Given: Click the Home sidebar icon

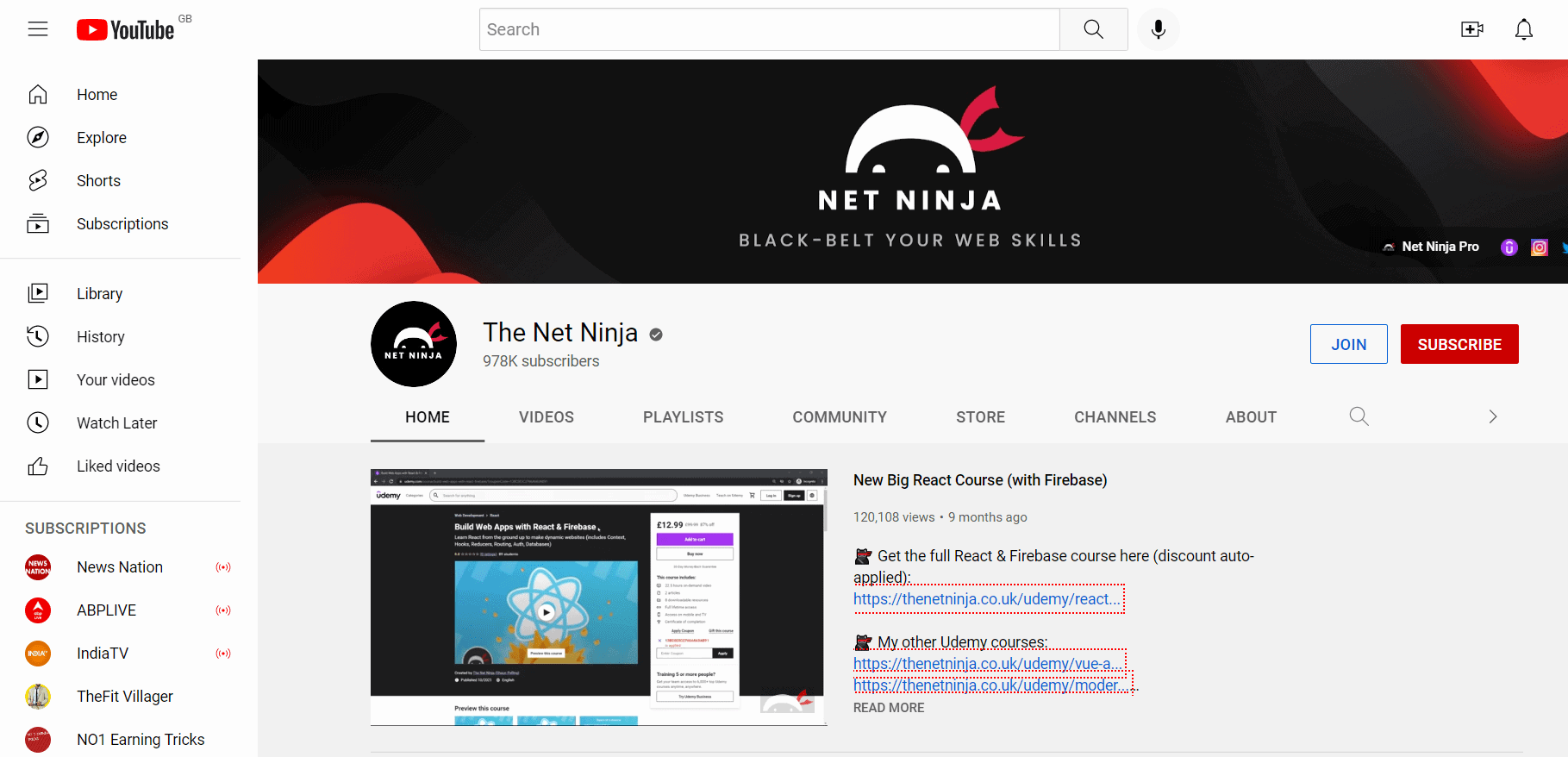Looking at the screenshot, I should pyautogui.click(x=38, y=94).
